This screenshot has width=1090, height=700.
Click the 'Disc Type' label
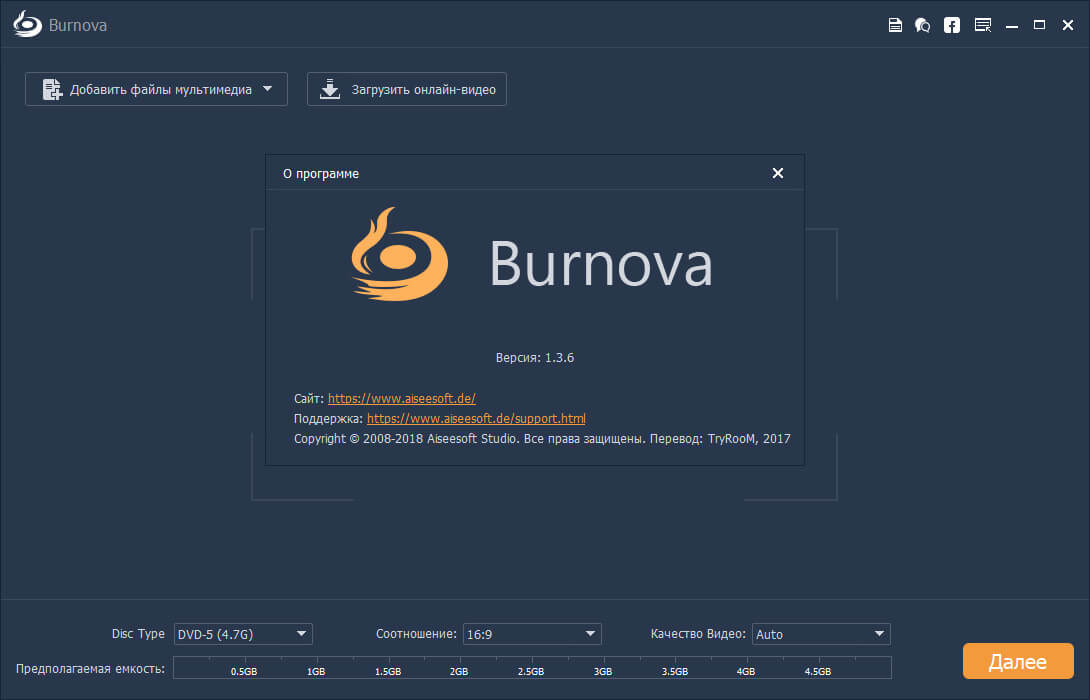pos(138,634)
